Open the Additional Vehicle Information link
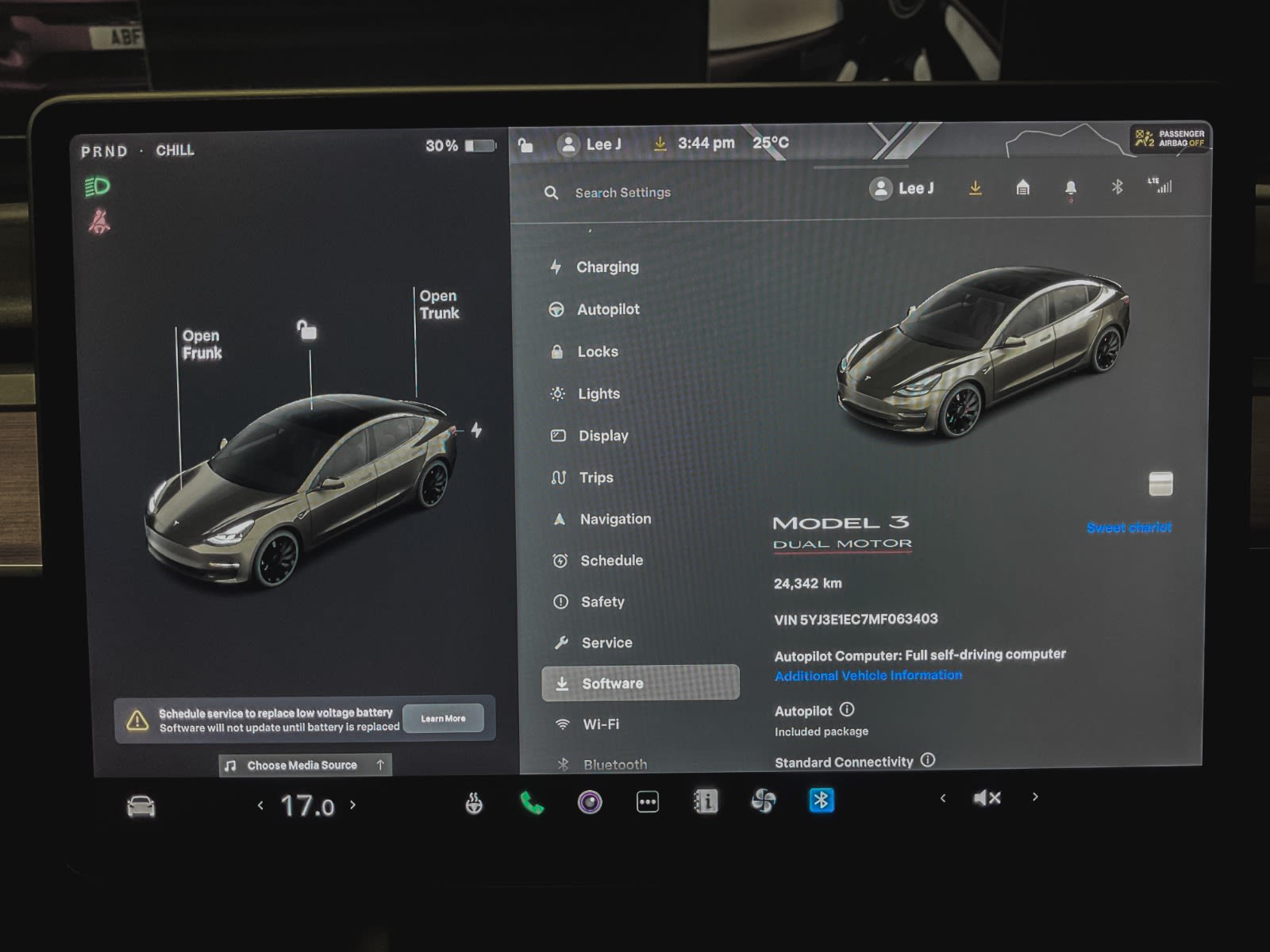Screen dimensions: 1270x952 pos(868,675)
